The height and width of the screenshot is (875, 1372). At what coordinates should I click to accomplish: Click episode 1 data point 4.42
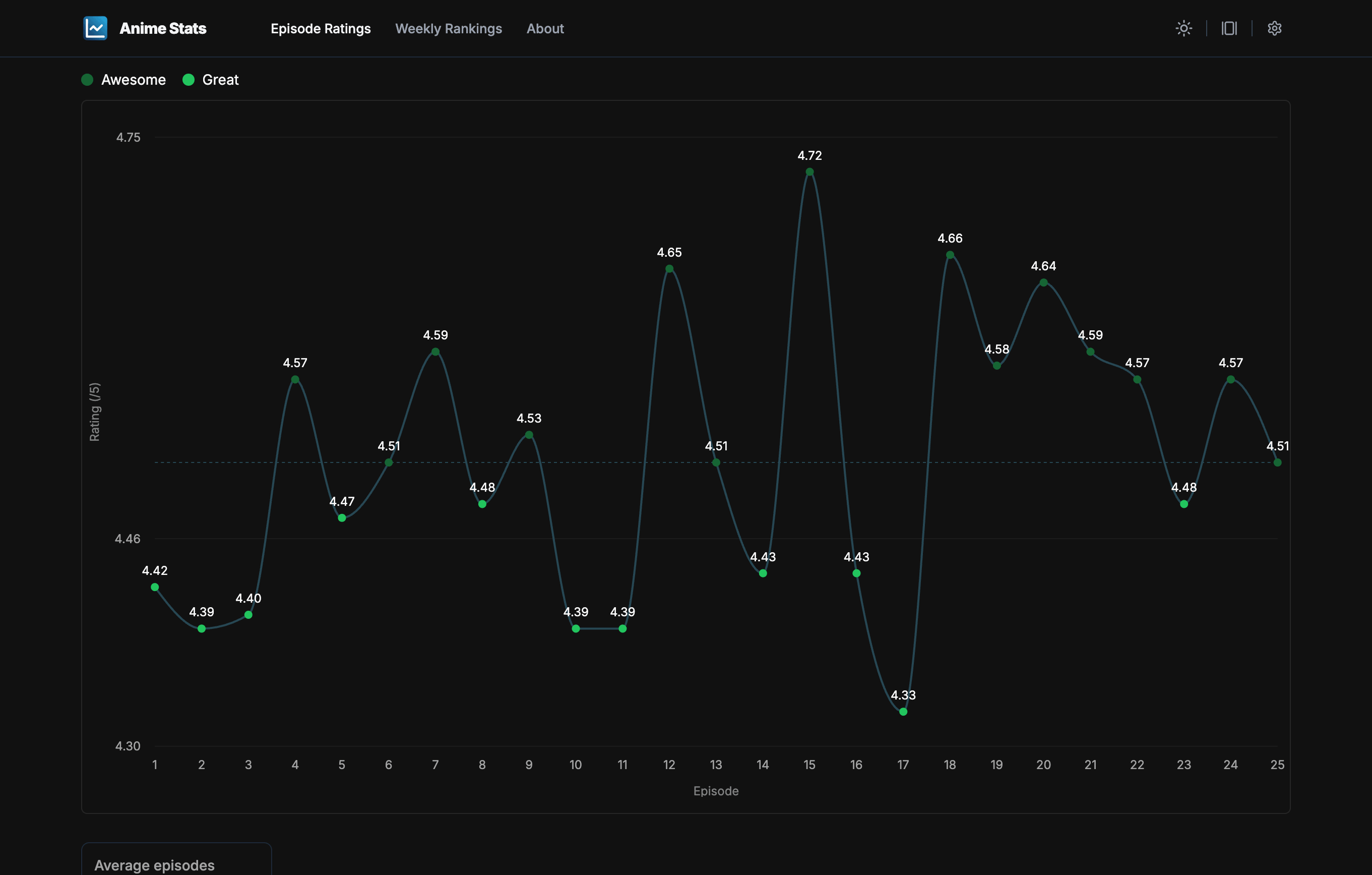pos(154,587)
